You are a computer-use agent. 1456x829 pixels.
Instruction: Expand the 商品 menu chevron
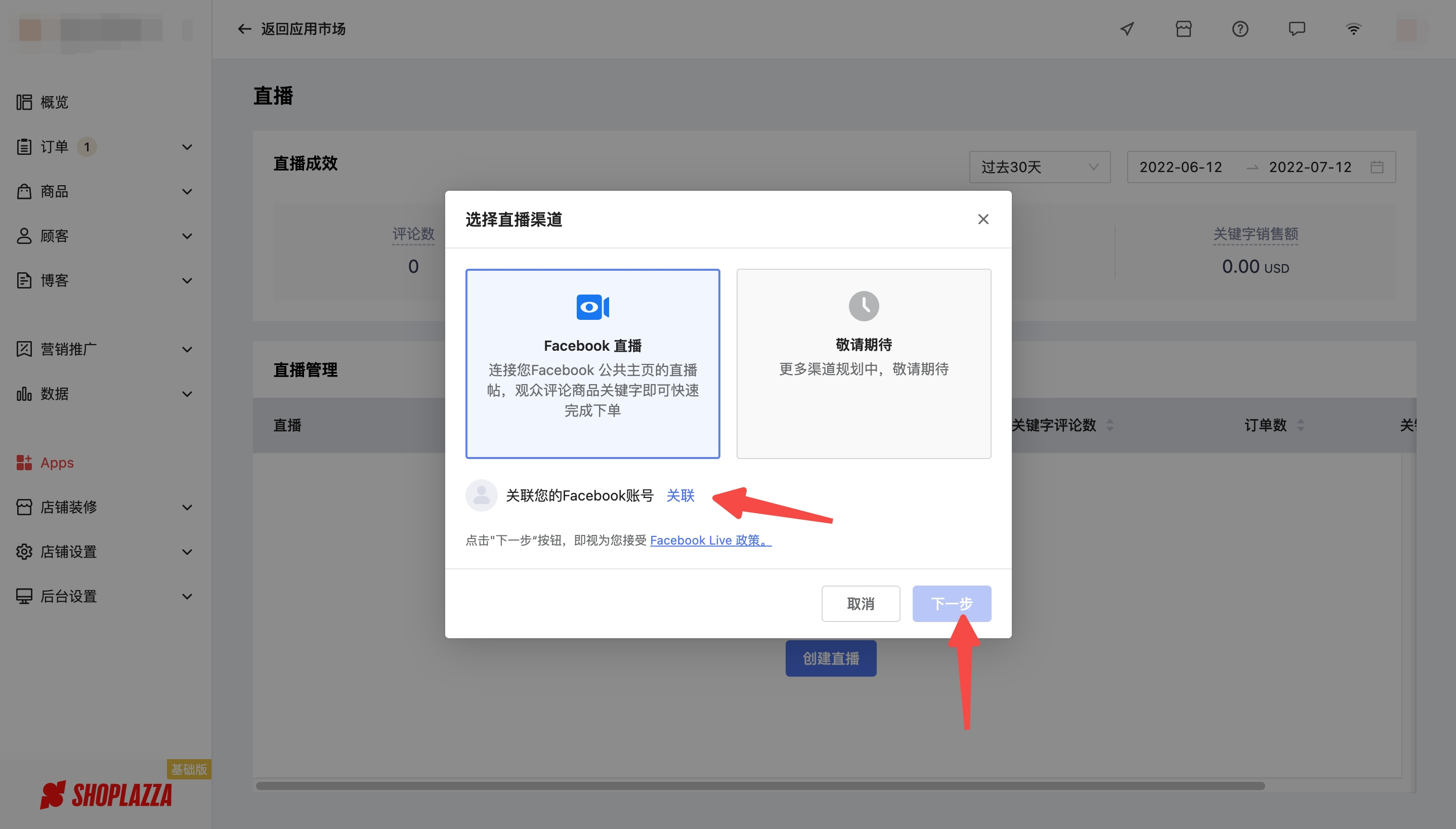coord(187,191)
